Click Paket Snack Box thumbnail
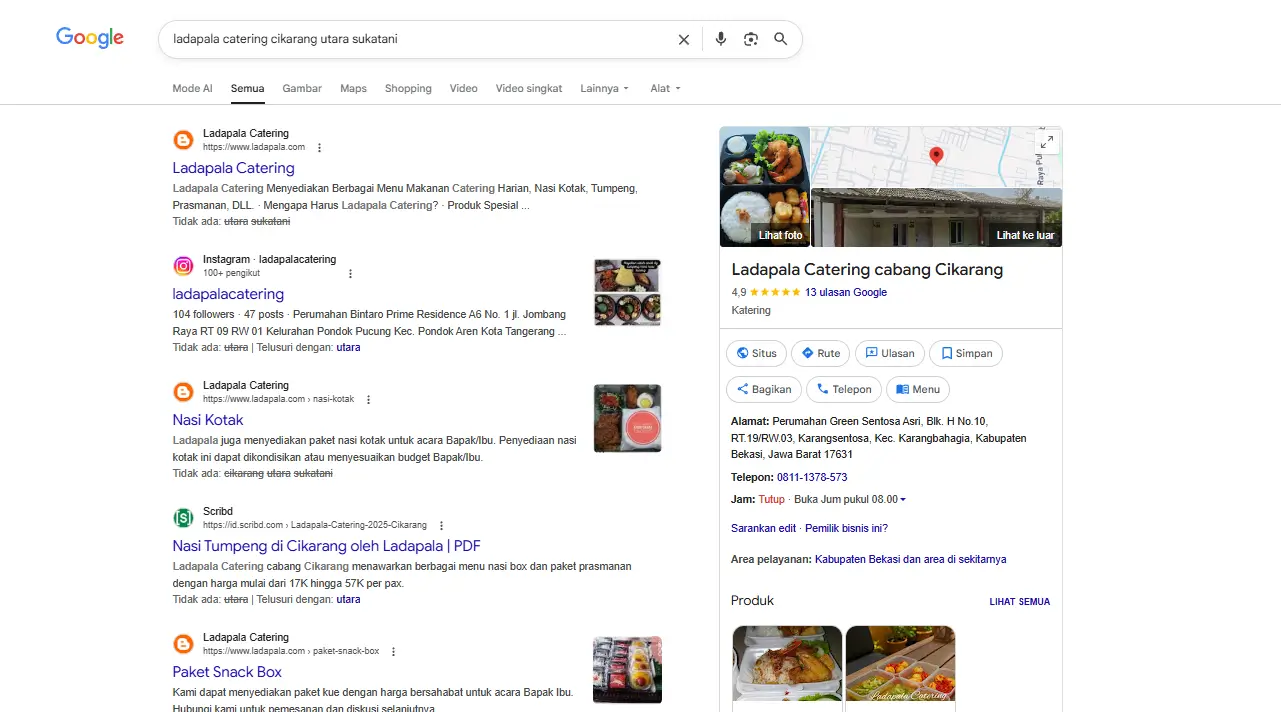This screenshot has height=712, width=1281. click(x=627, y=669)
